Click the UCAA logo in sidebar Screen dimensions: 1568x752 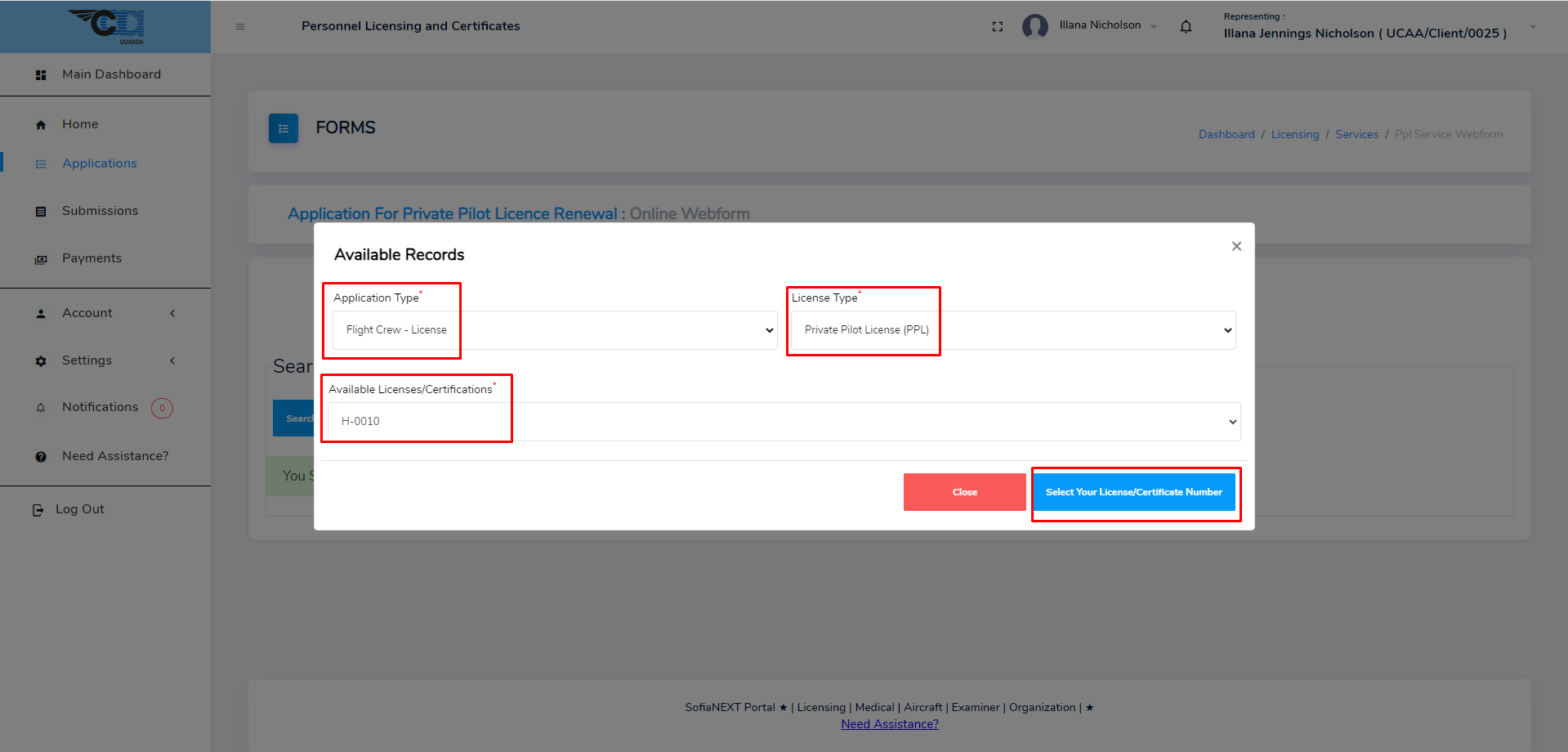click(x=106, y=26)
